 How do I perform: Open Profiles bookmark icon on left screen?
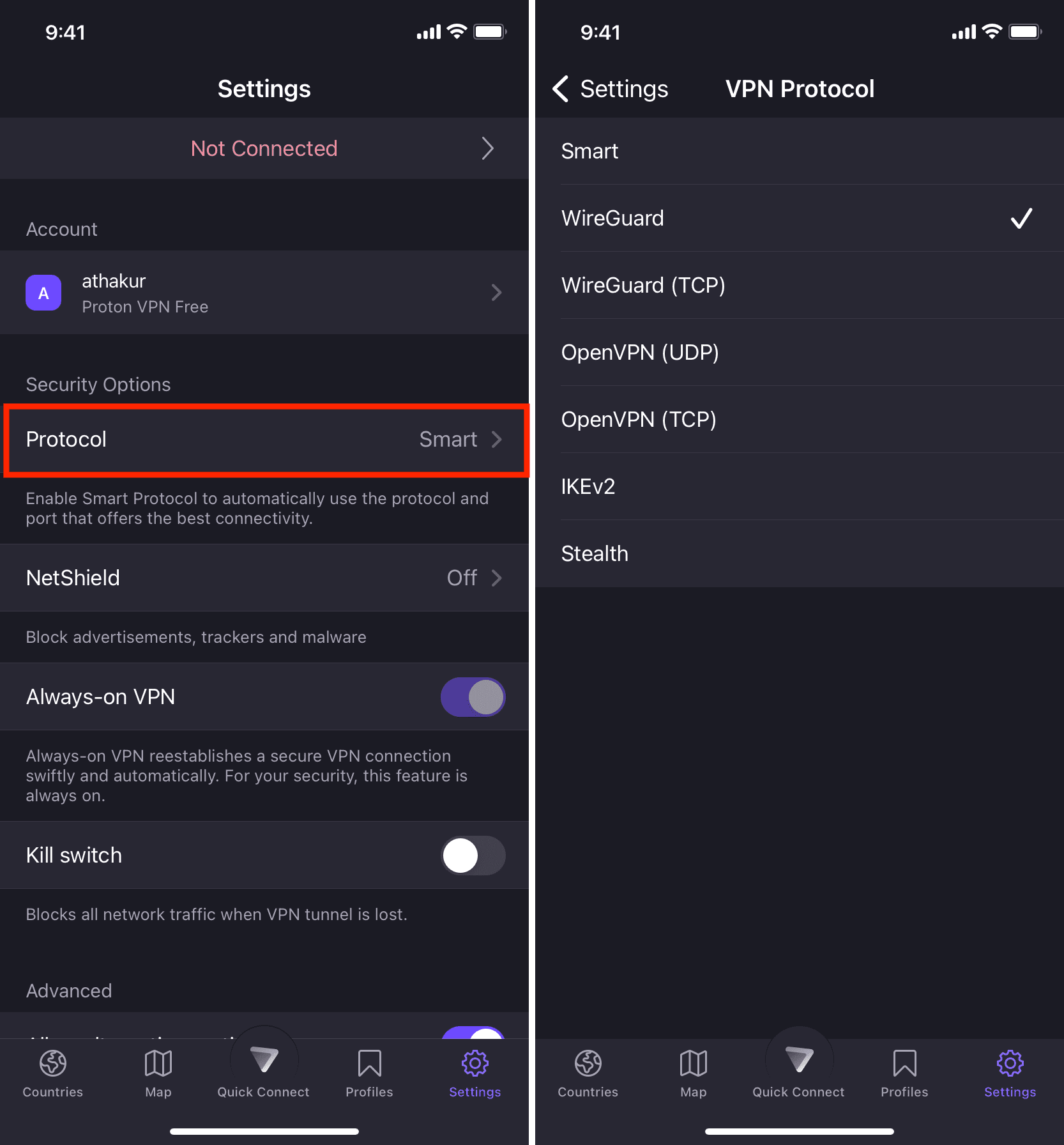tap(369, 1064)
